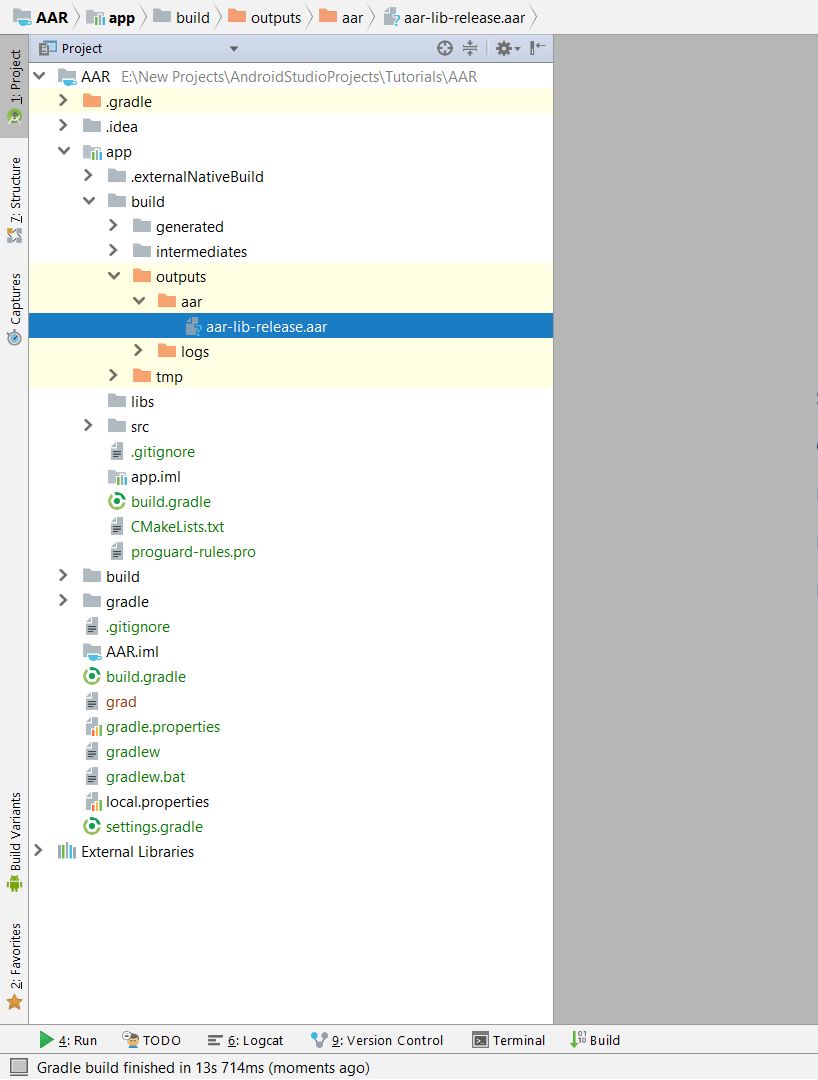Image resolution: width=818 pixels, height=1080 pixels.
Task: Click the External Libraries icon
Action: pos(67,851)
